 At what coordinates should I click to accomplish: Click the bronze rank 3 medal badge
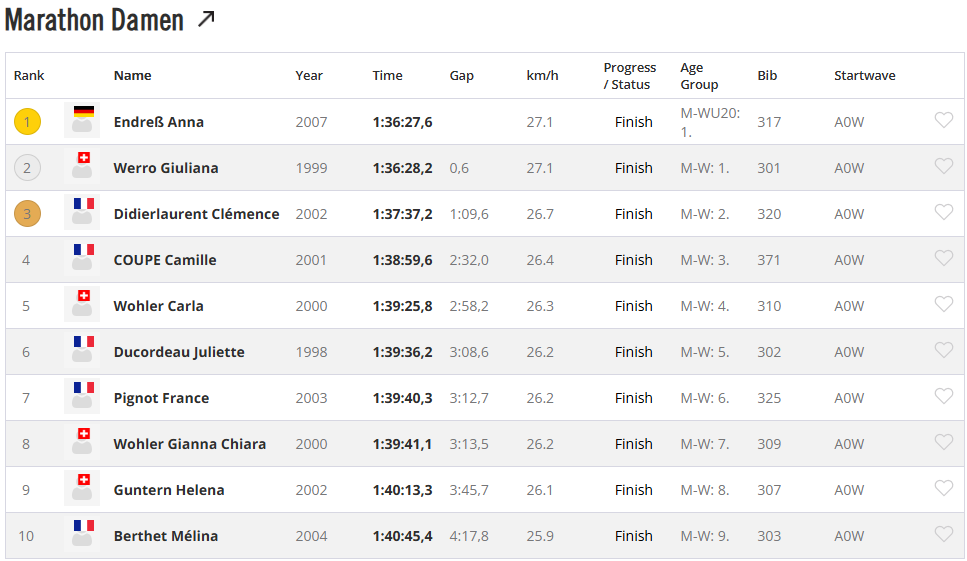click(x=27, y=214)
